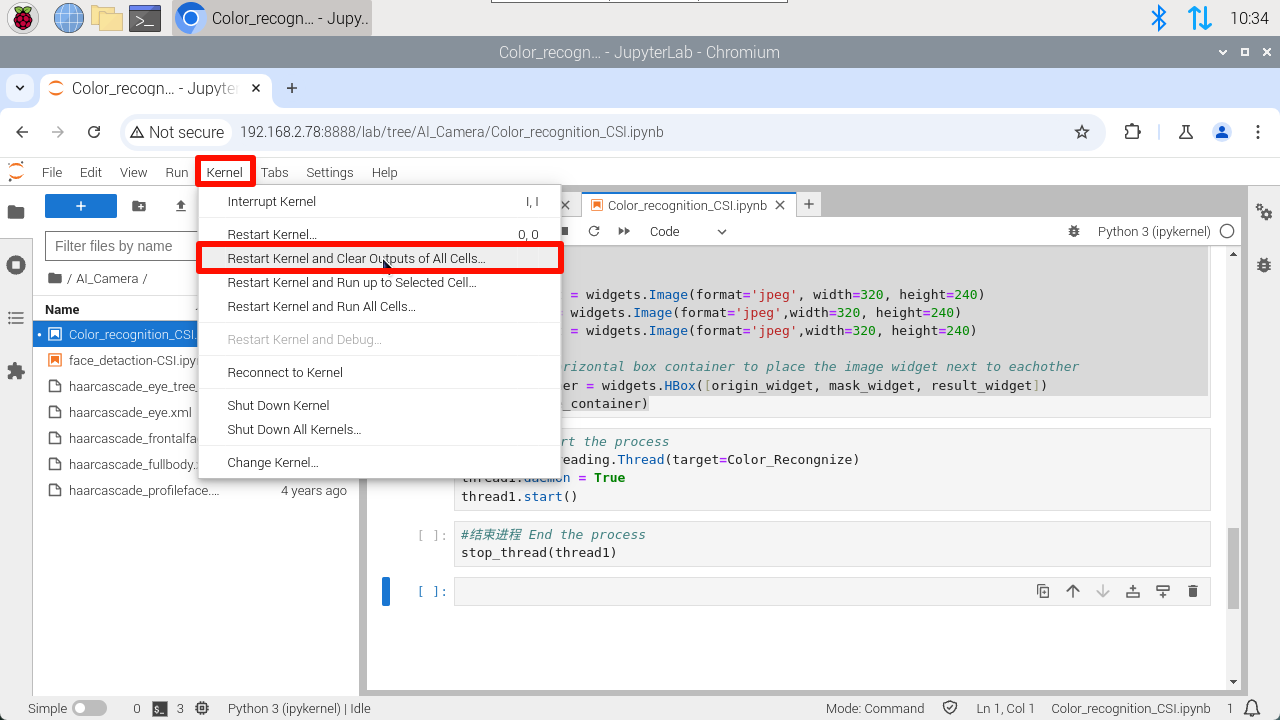
Task: Open the Help menu
Action: (385, 172)
